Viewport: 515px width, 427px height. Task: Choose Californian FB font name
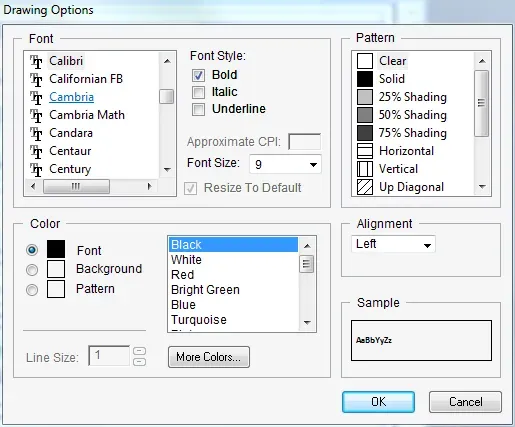coord(86,79)
